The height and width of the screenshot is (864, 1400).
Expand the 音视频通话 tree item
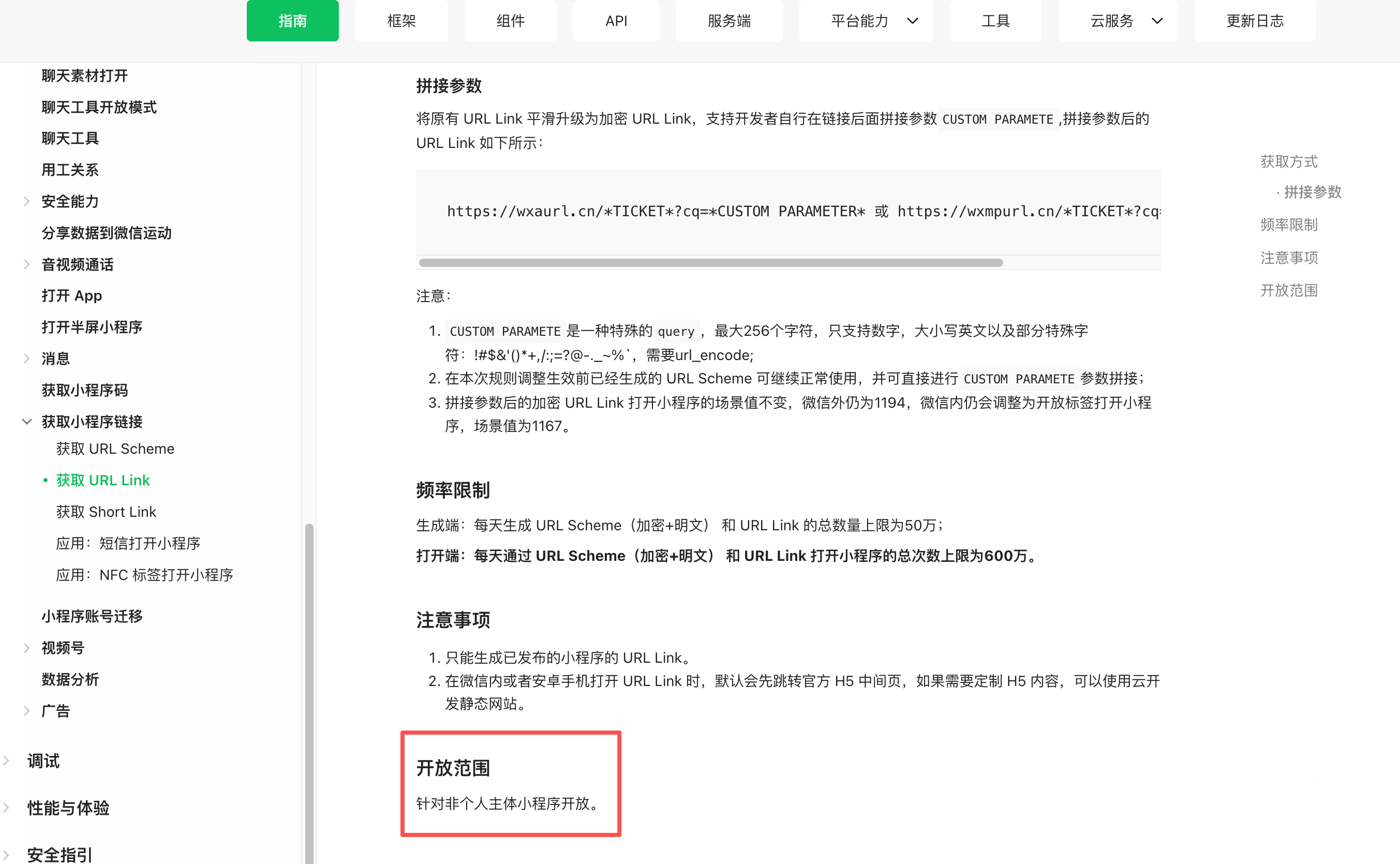click(x=26, y=264)
